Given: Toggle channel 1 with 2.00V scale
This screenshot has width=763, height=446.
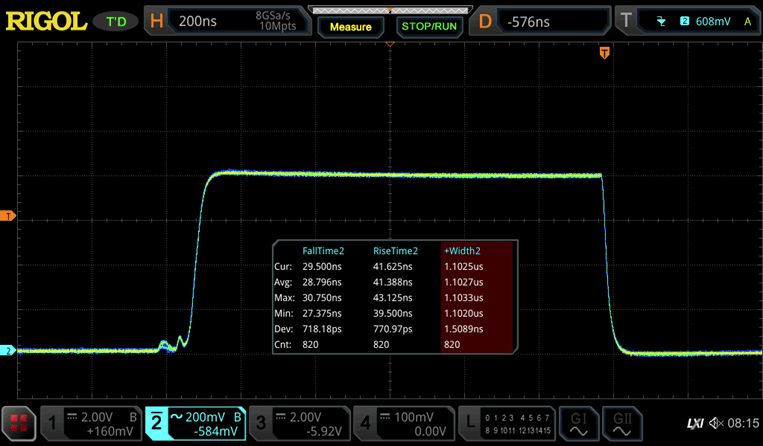Looking at the screenshot, I should pos(92,424).
